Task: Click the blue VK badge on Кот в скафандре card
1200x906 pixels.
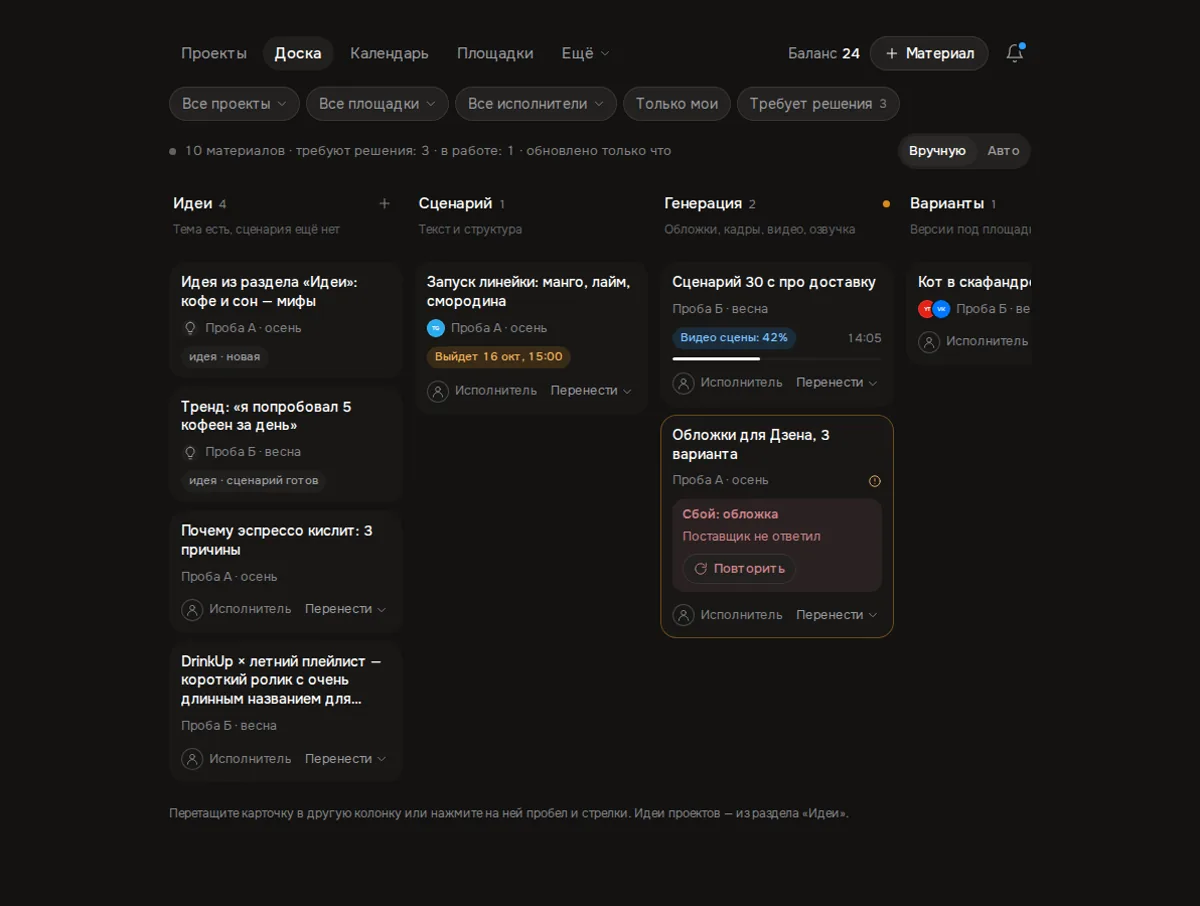Action: point(941,309)
